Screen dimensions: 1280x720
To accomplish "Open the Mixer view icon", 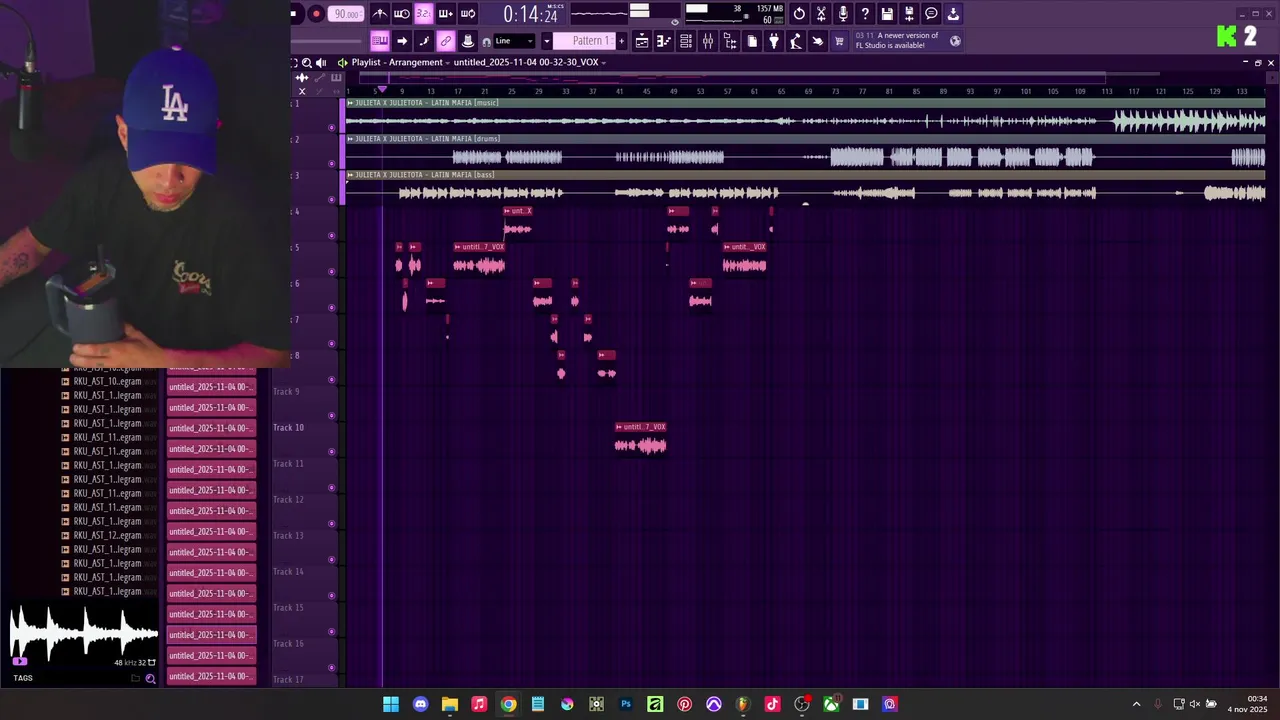I will click(708, 41).
